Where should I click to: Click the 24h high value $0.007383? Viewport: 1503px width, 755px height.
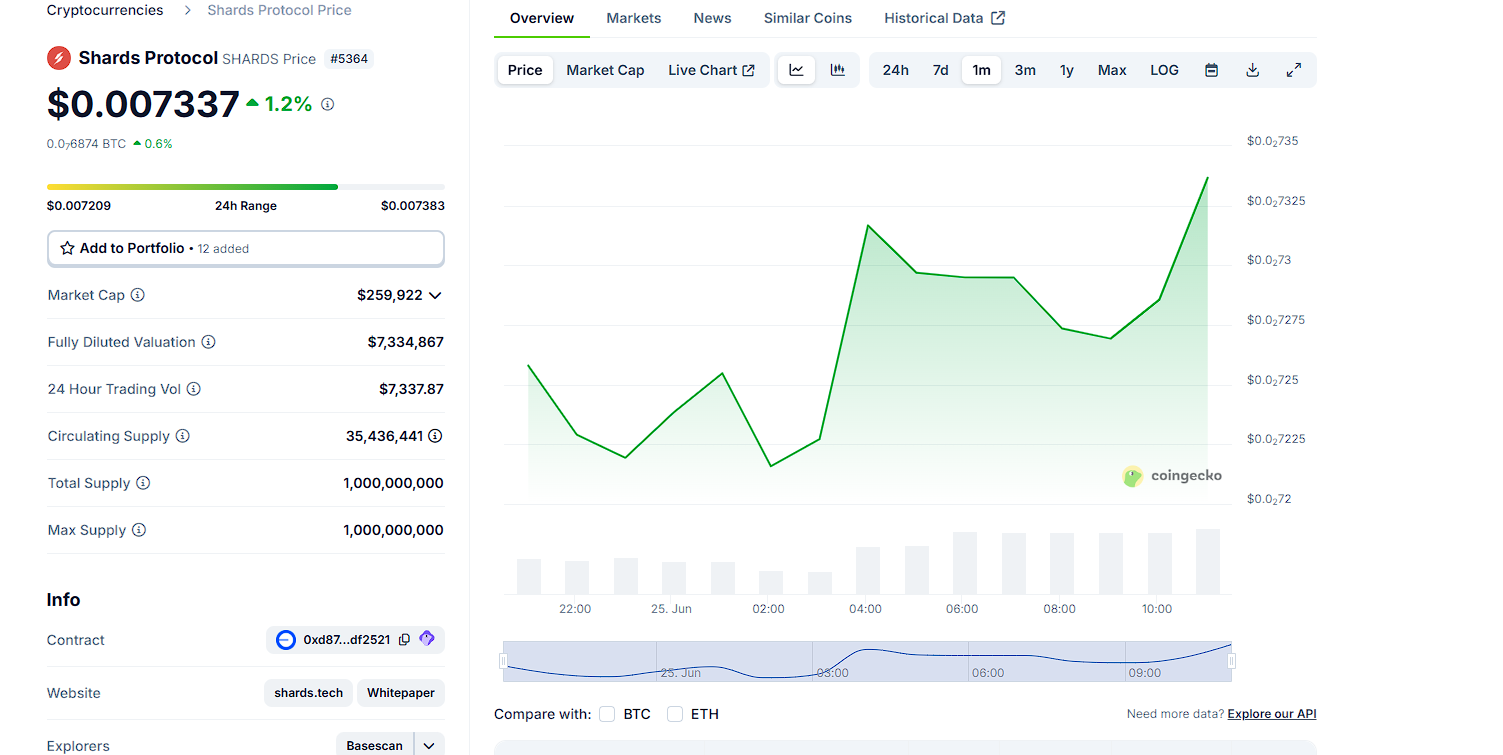413,206
